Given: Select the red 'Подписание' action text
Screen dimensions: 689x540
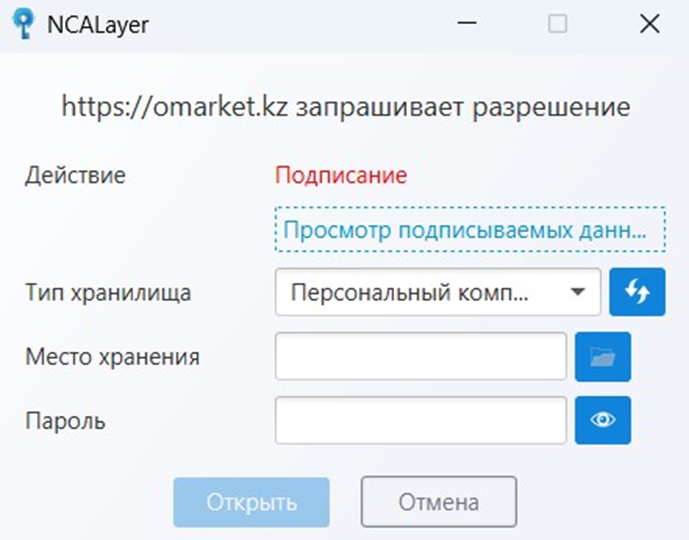Looking at the screenshot, I should 341,176.
